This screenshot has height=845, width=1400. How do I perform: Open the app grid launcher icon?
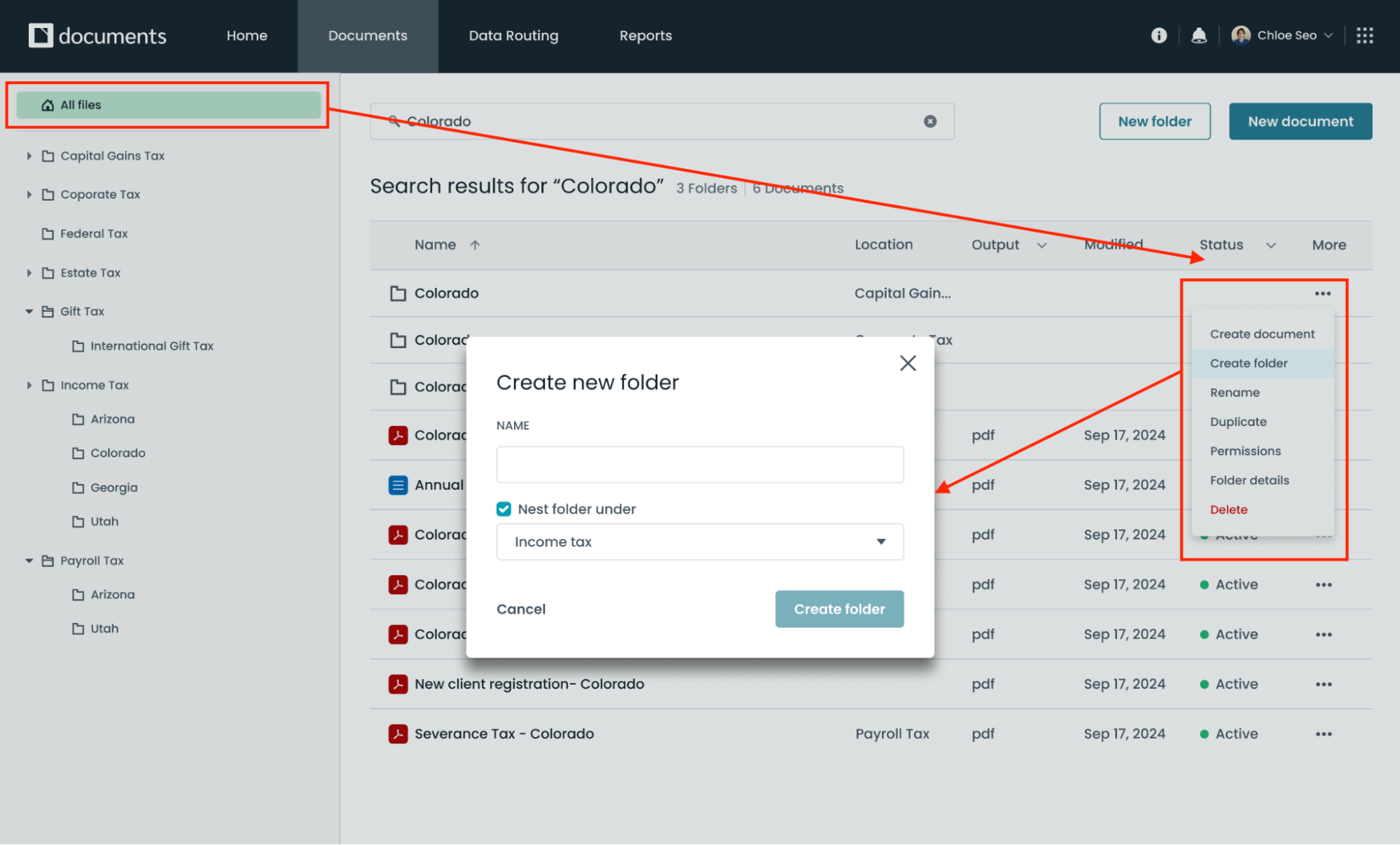coord(1364,36)
